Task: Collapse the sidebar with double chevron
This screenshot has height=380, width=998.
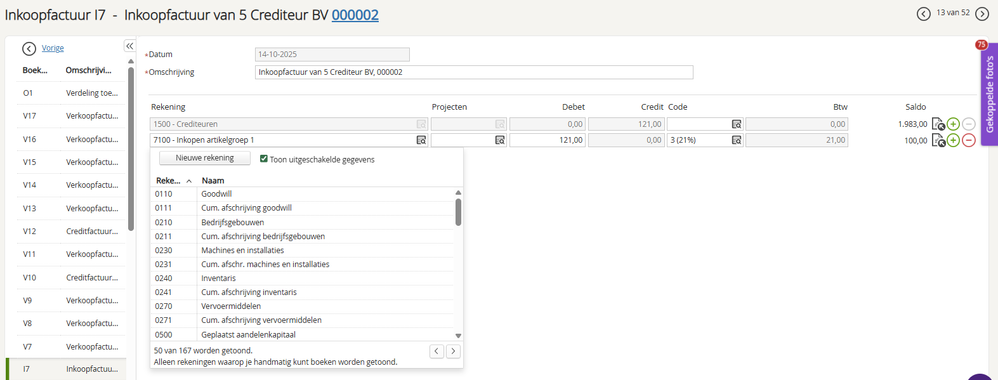Action: tap(129, 46)
